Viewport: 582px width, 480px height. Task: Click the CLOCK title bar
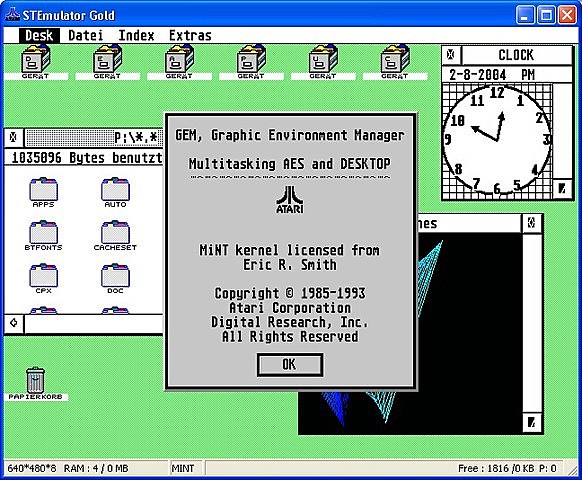[517, 55]
